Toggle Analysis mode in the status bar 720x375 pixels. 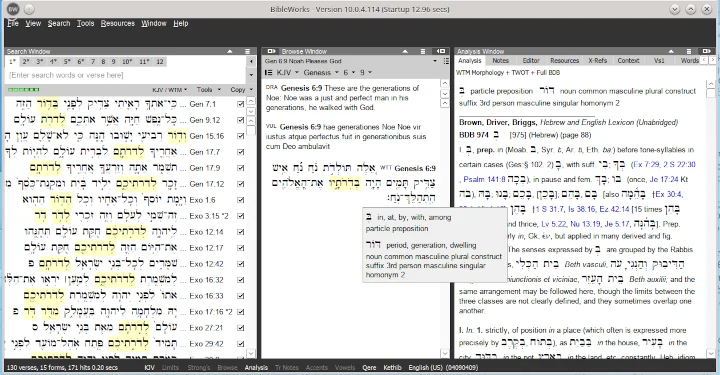[x=256, y=368]
